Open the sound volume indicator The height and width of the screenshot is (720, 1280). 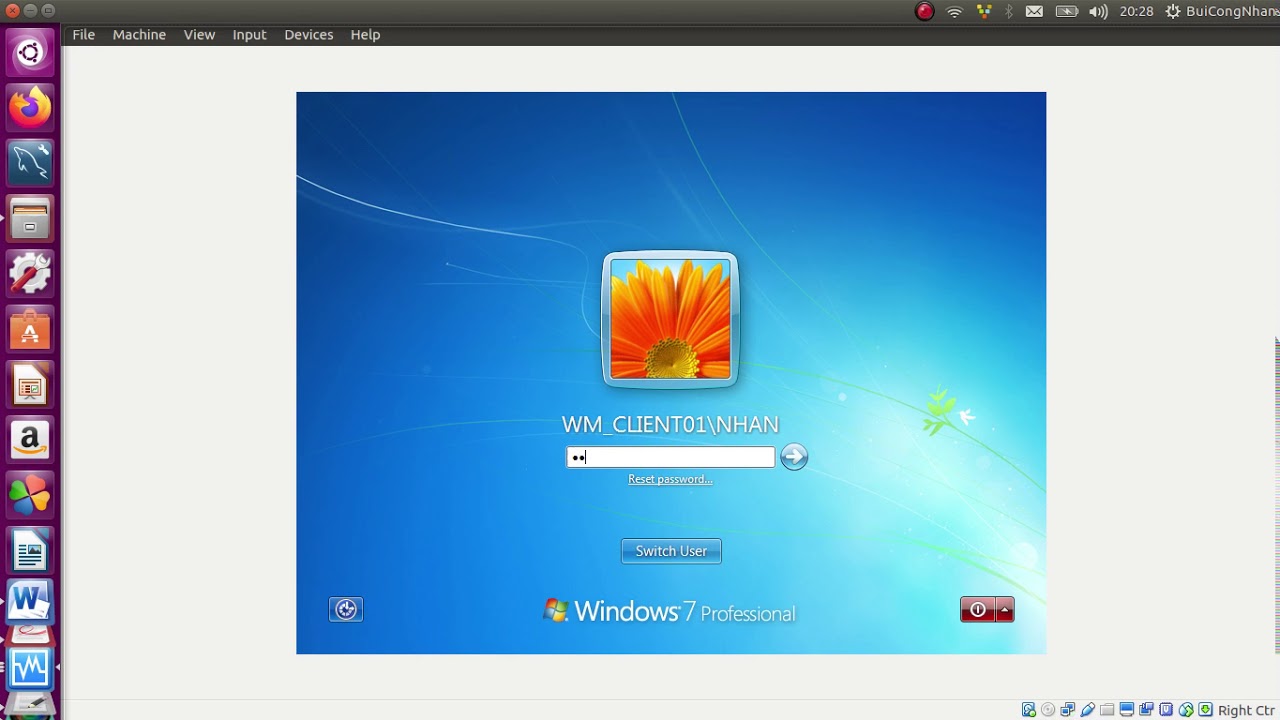click(x=1098, y=11)
